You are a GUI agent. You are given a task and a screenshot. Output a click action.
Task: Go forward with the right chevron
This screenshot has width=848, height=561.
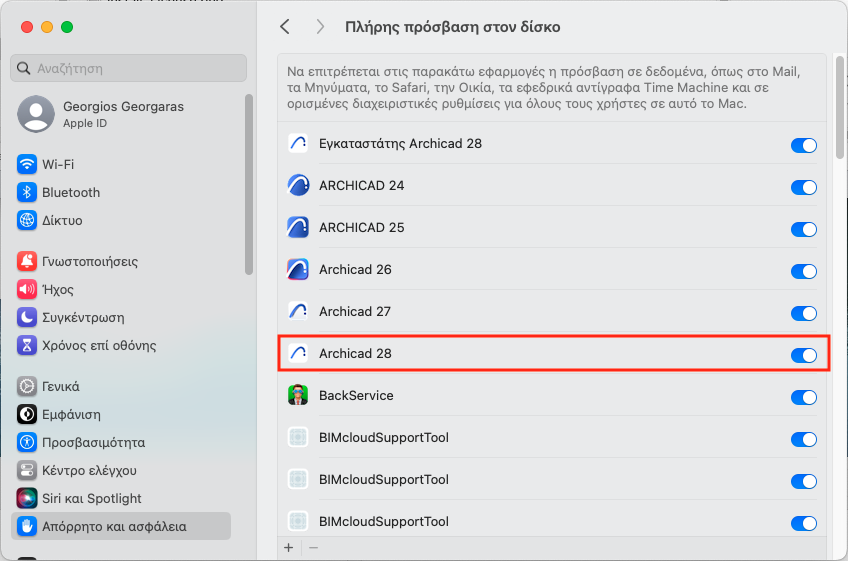[x=320, y=27]
